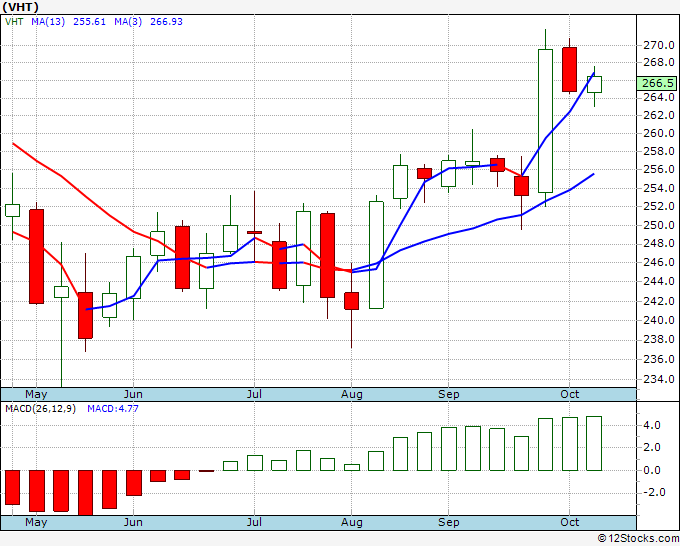Click the MACD:4.77 value readout

click(113, 409)
